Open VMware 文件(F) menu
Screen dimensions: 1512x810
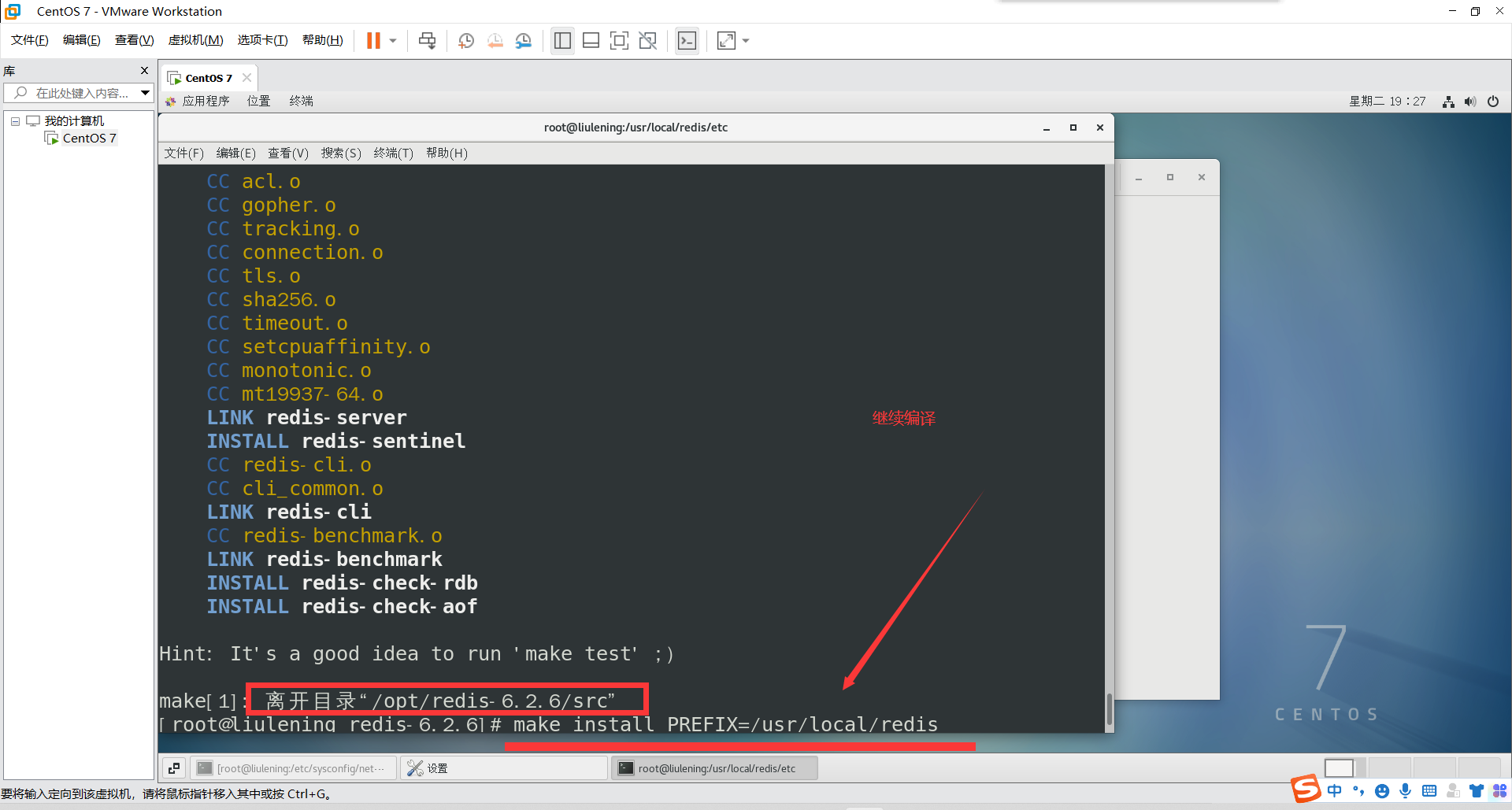click(30, 40)
